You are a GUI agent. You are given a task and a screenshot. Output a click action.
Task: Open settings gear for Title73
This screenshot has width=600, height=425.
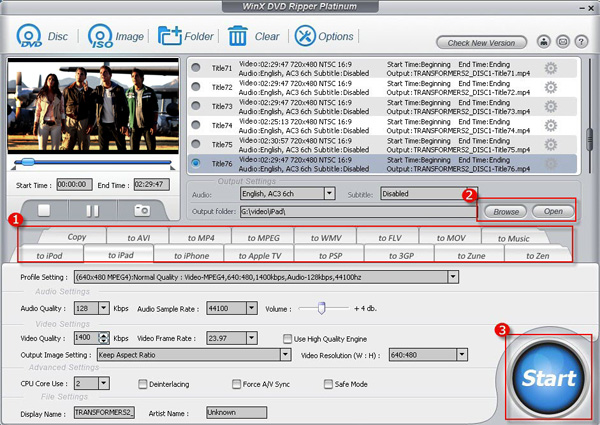click(x=551, y=107)
